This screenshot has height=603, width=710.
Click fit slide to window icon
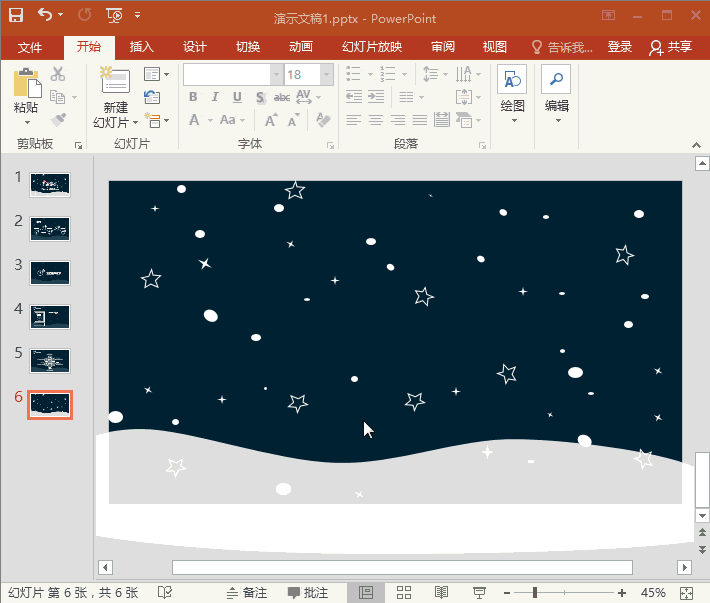point(685,593)
